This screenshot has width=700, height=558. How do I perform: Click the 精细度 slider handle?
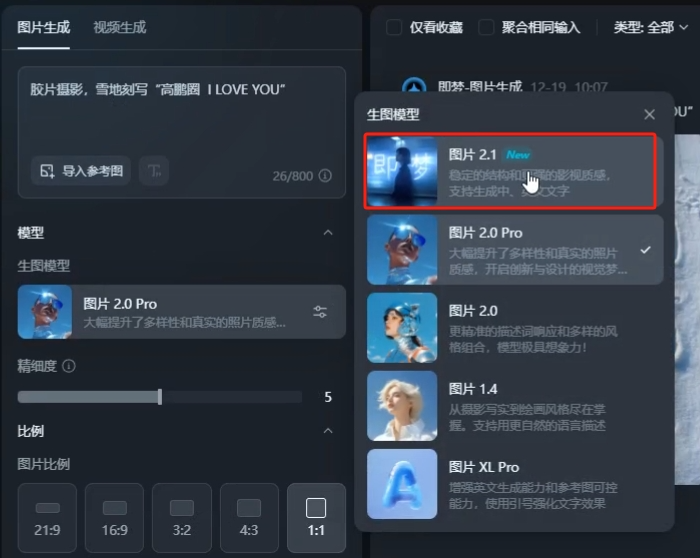(x=160, y=397)
